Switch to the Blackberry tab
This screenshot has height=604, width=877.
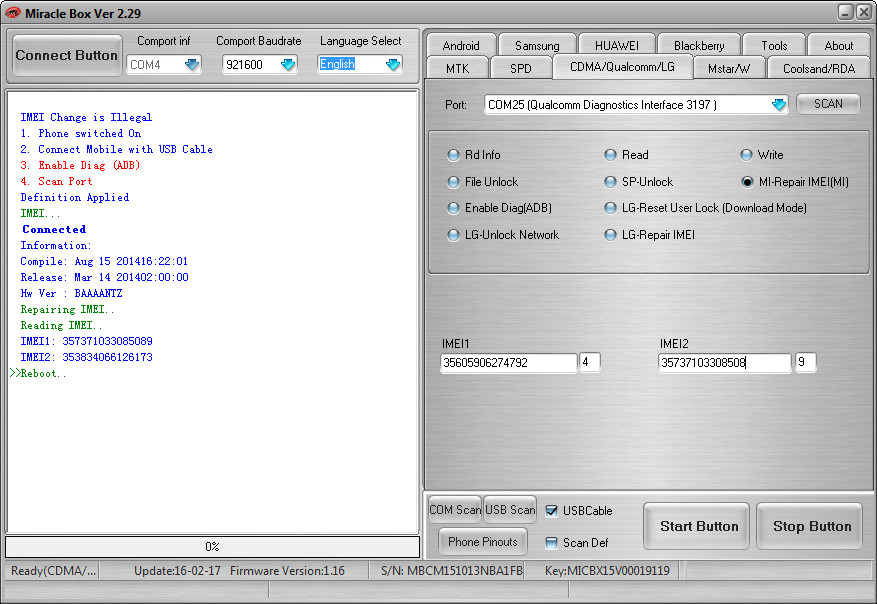[x=699, y=45]
